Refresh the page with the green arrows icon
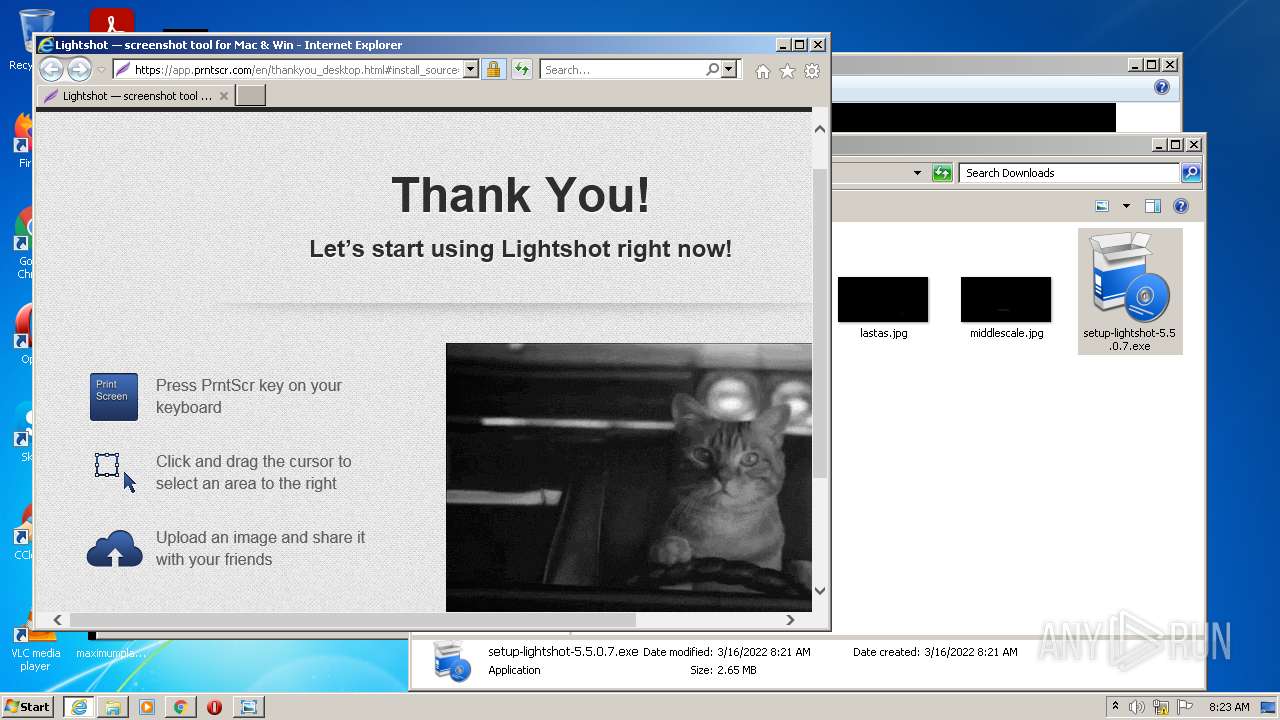 [521, 70]
